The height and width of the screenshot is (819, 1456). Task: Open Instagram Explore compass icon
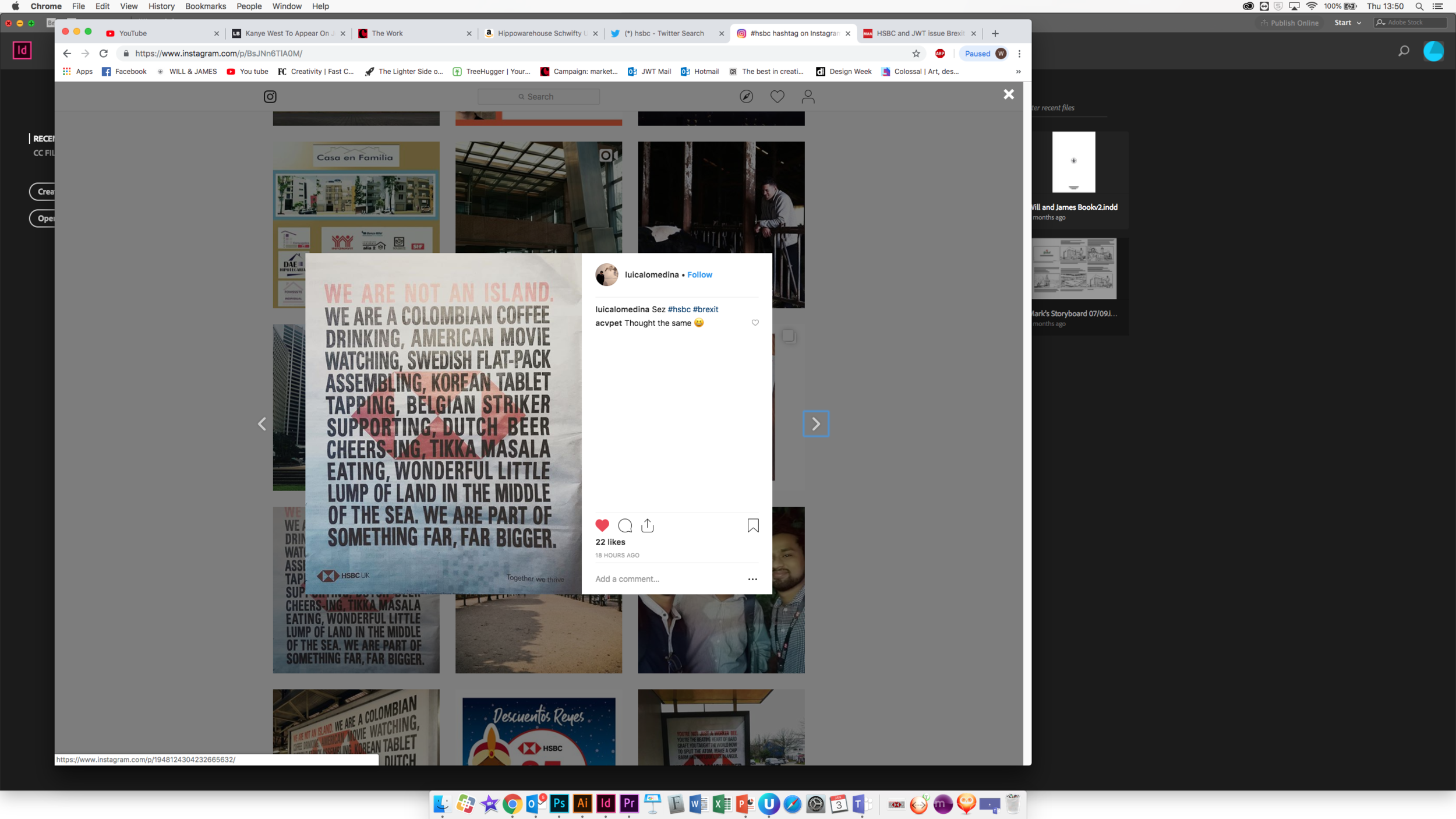click(x=746, y=97)
